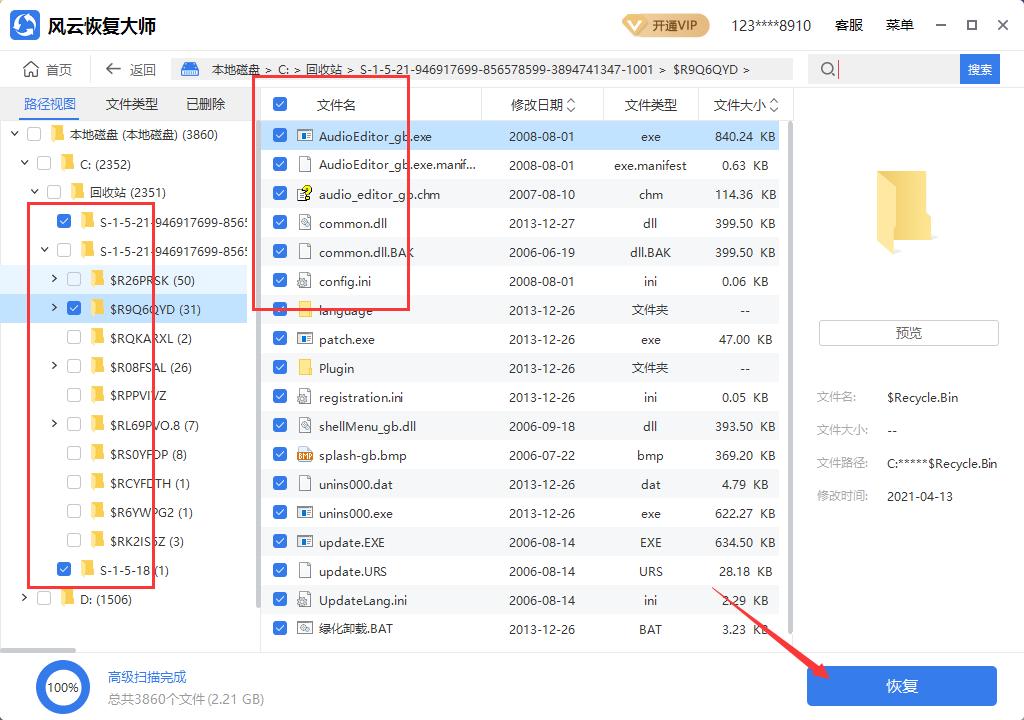Toggle the select-all checkbox beside 文件名
Screen dimensions: 1024x720
280,104
